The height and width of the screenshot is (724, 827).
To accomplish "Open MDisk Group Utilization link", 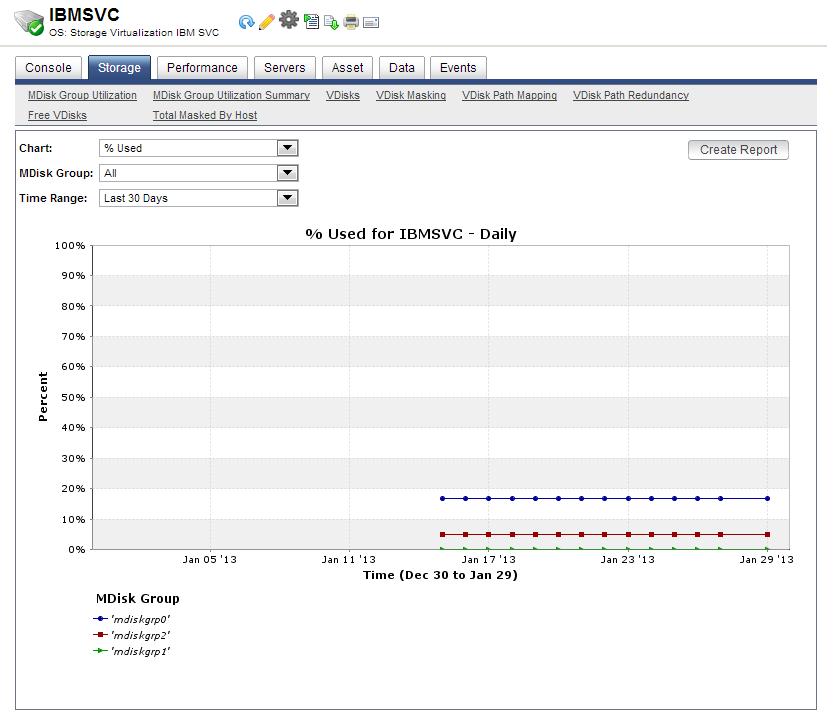I will tap(82, 95).
